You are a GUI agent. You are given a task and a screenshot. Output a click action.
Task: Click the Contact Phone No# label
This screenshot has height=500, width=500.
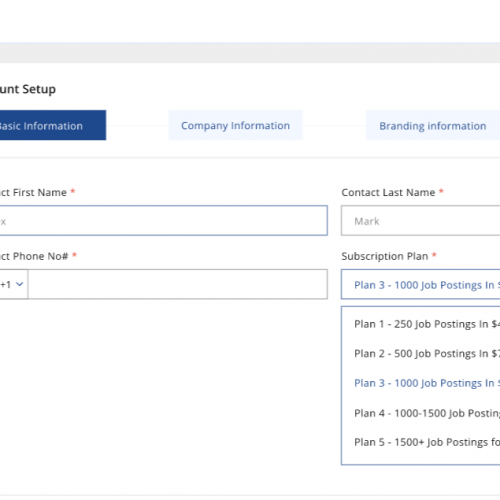coord(34,256)
